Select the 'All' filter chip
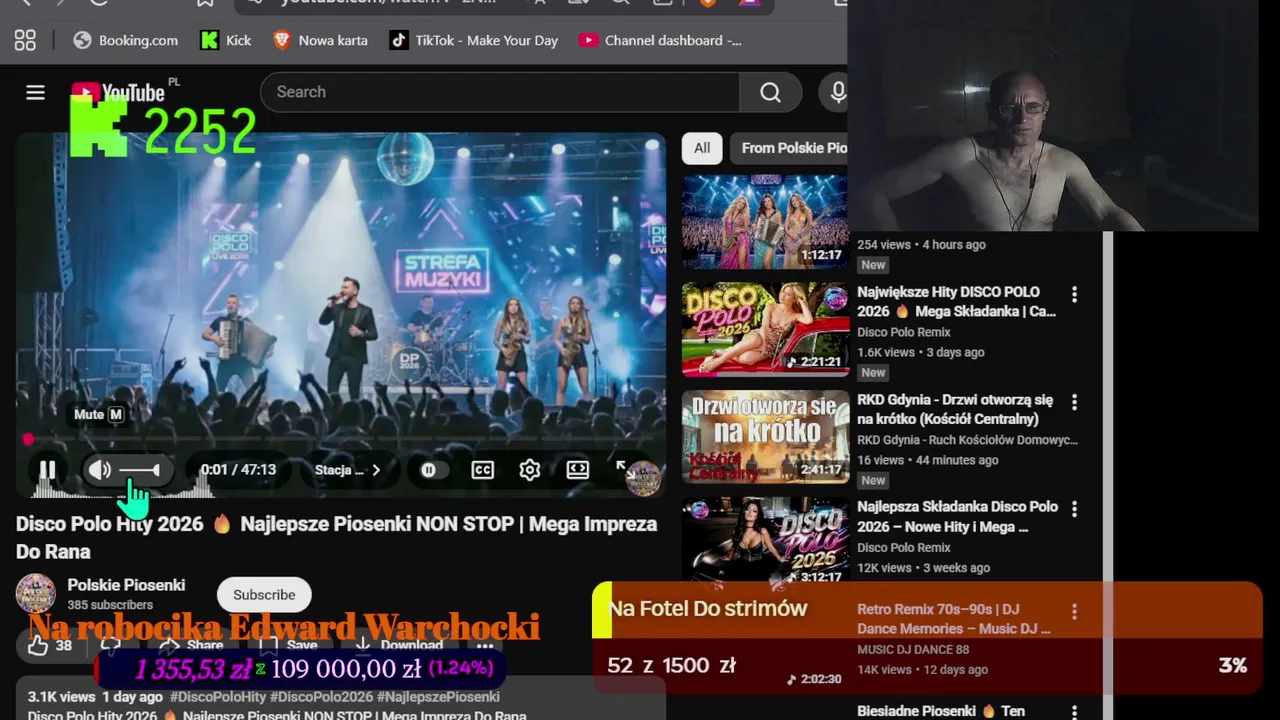The image size is (1280, 720). [702, 148]
